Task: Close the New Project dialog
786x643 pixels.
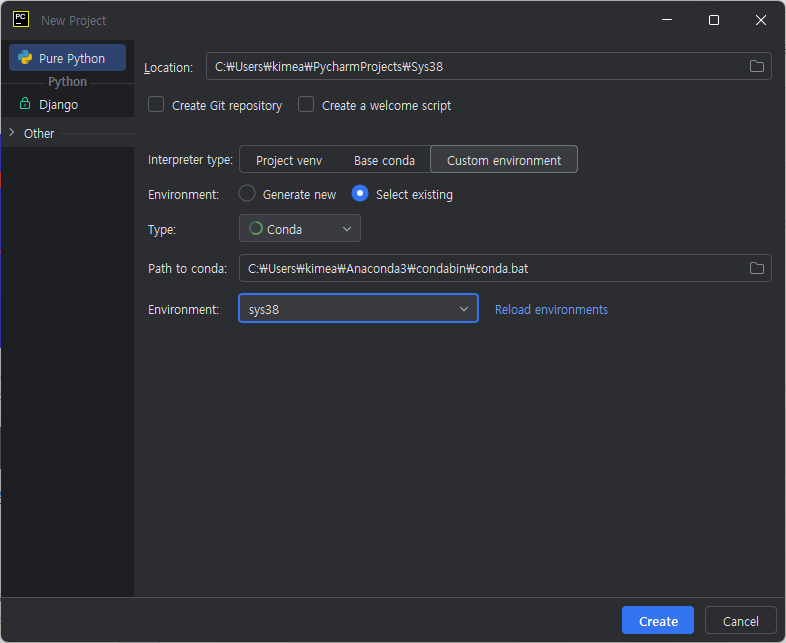Action: tap(760, 20)
